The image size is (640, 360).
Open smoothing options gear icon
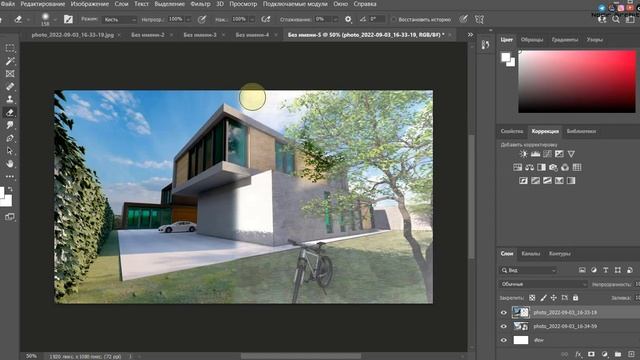click(x=348, y=19)
